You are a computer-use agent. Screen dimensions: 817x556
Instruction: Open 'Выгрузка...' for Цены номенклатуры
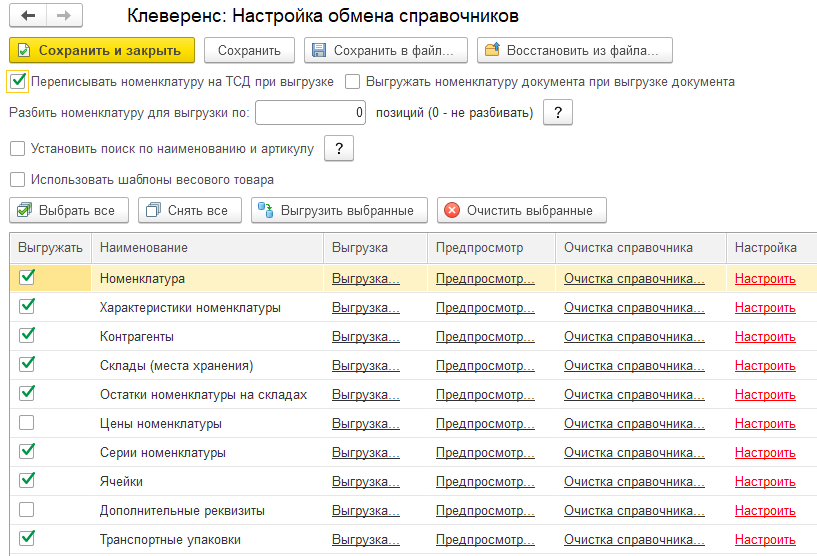pos(366,424)
